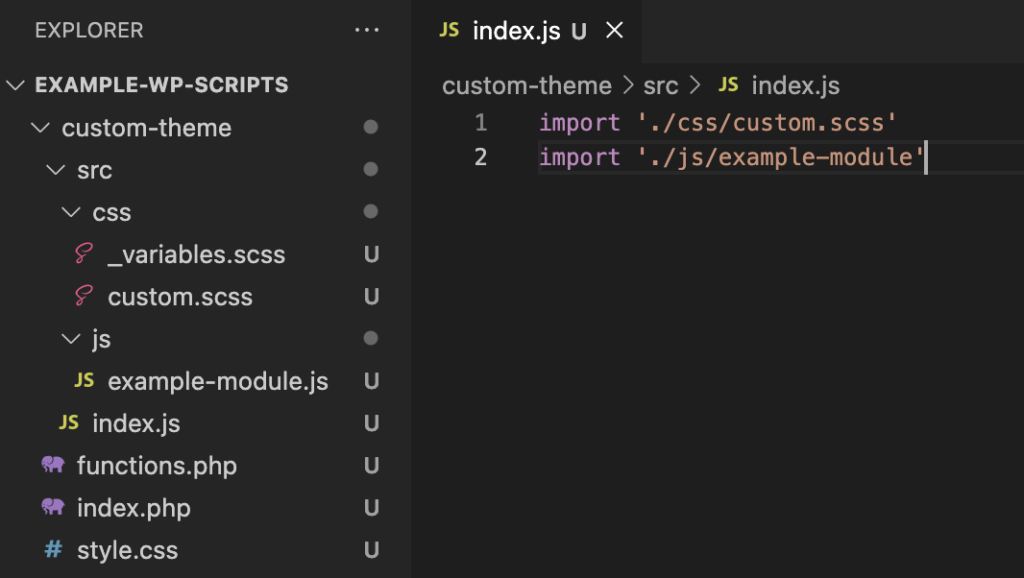Collapse the EXAMPLE-WP-SCRIPTS root folder chevron
1024x578 pixels.
pos(15,85)
